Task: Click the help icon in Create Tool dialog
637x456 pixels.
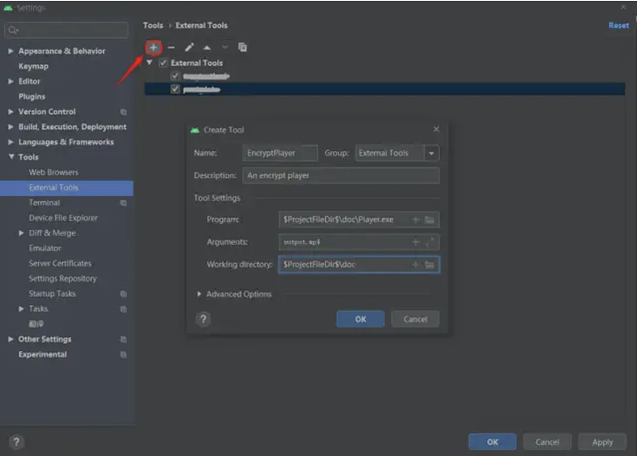Action: pos(203,319)
